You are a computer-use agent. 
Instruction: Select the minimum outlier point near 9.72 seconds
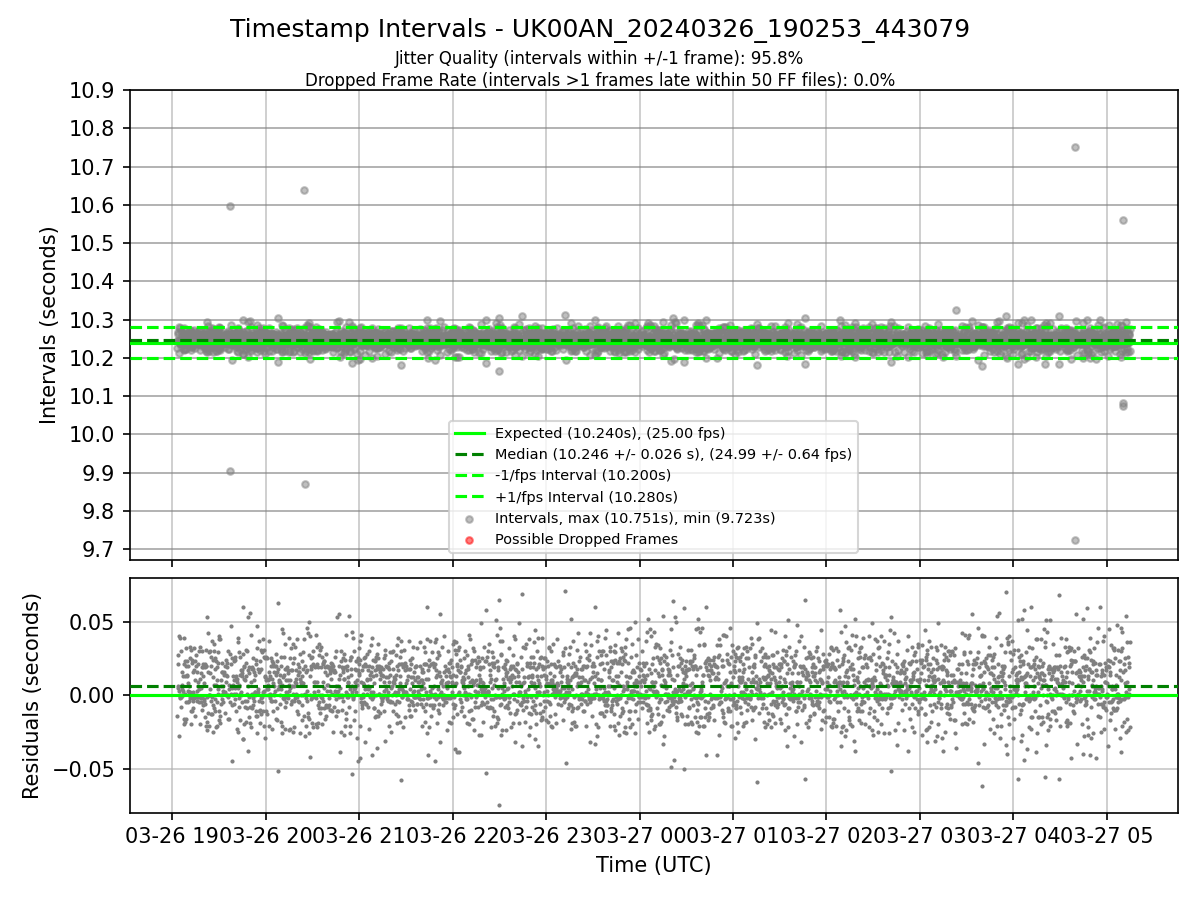pyautogui.click(x=1075, y=540)
